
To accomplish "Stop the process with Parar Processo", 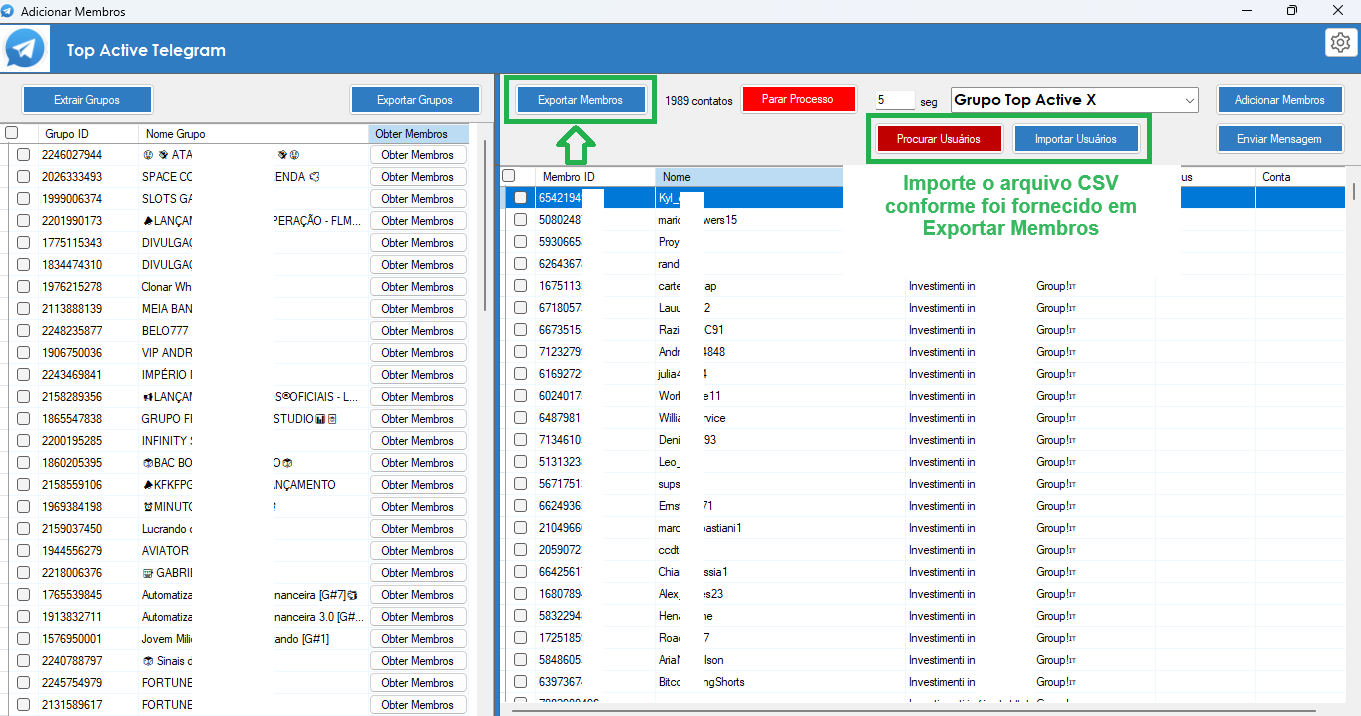I will coord(800,99).
